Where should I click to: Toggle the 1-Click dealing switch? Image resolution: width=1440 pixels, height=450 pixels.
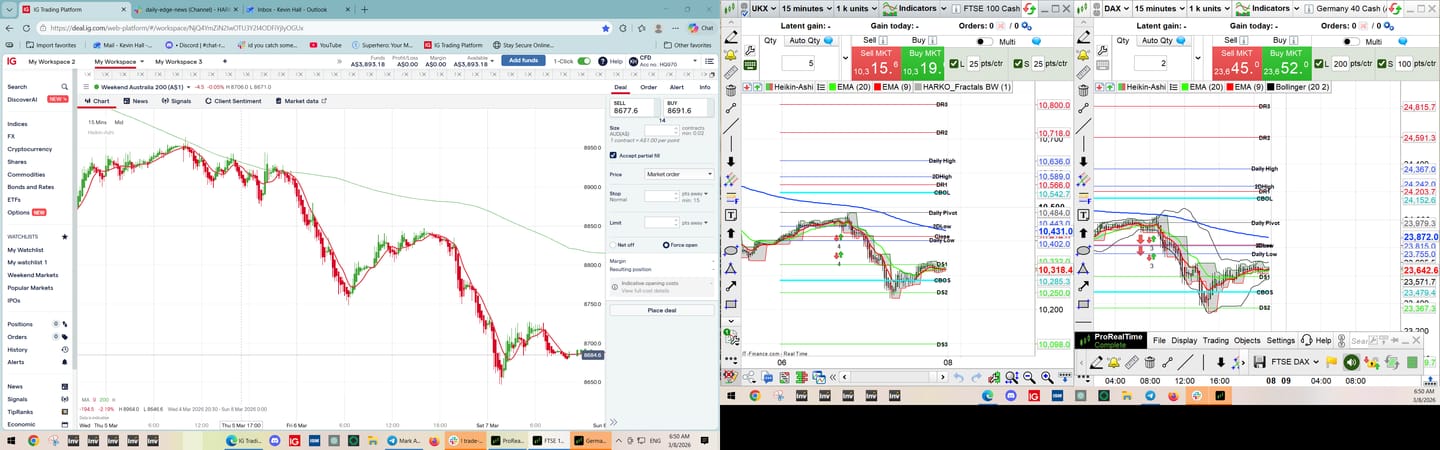tap(584, 61)
